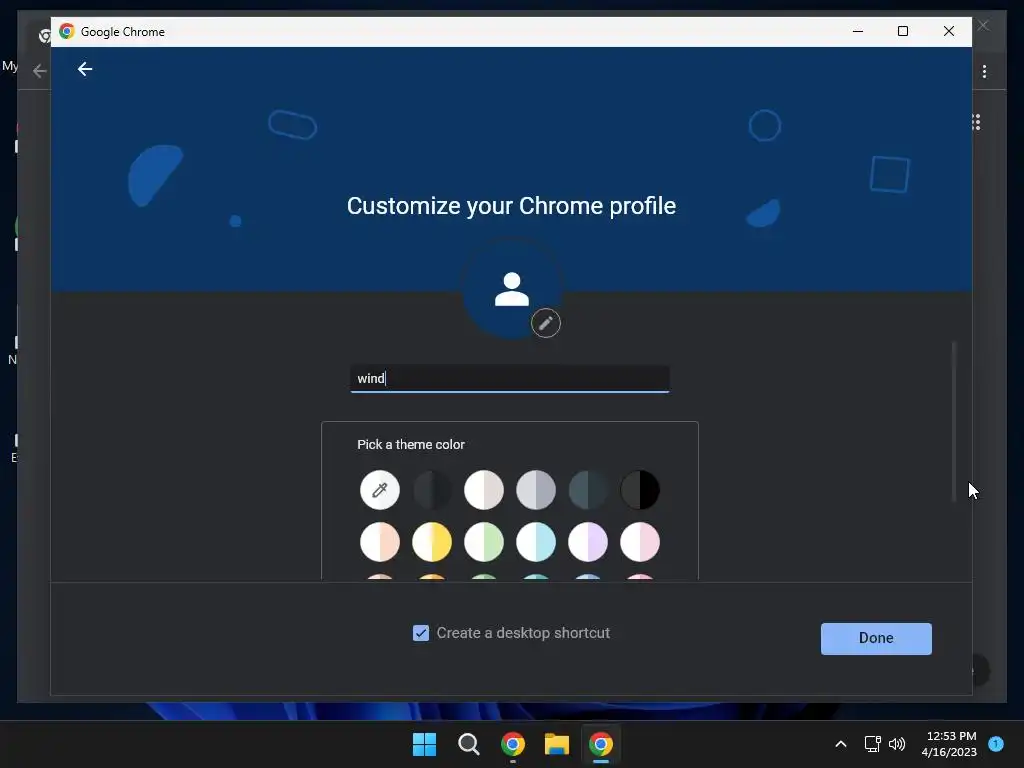Viewport: 1024px width, 768px height.
Task: Pick the light grey theme color swatch
Action: pos(536,490)
